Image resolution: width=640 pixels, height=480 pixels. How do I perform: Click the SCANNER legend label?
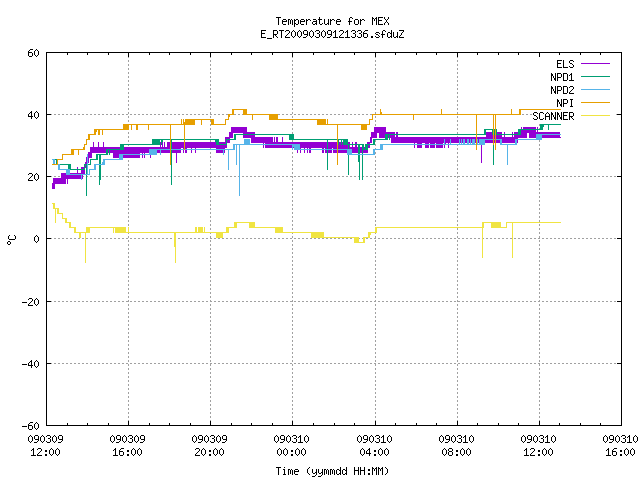click(553, 116)
